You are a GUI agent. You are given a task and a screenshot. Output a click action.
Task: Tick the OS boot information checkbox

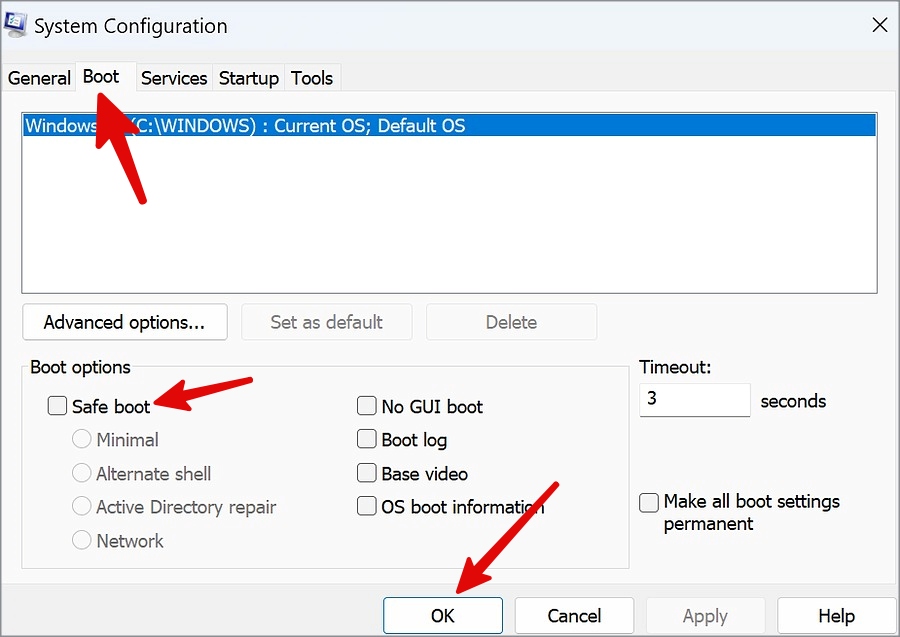(x=367, y=507)
